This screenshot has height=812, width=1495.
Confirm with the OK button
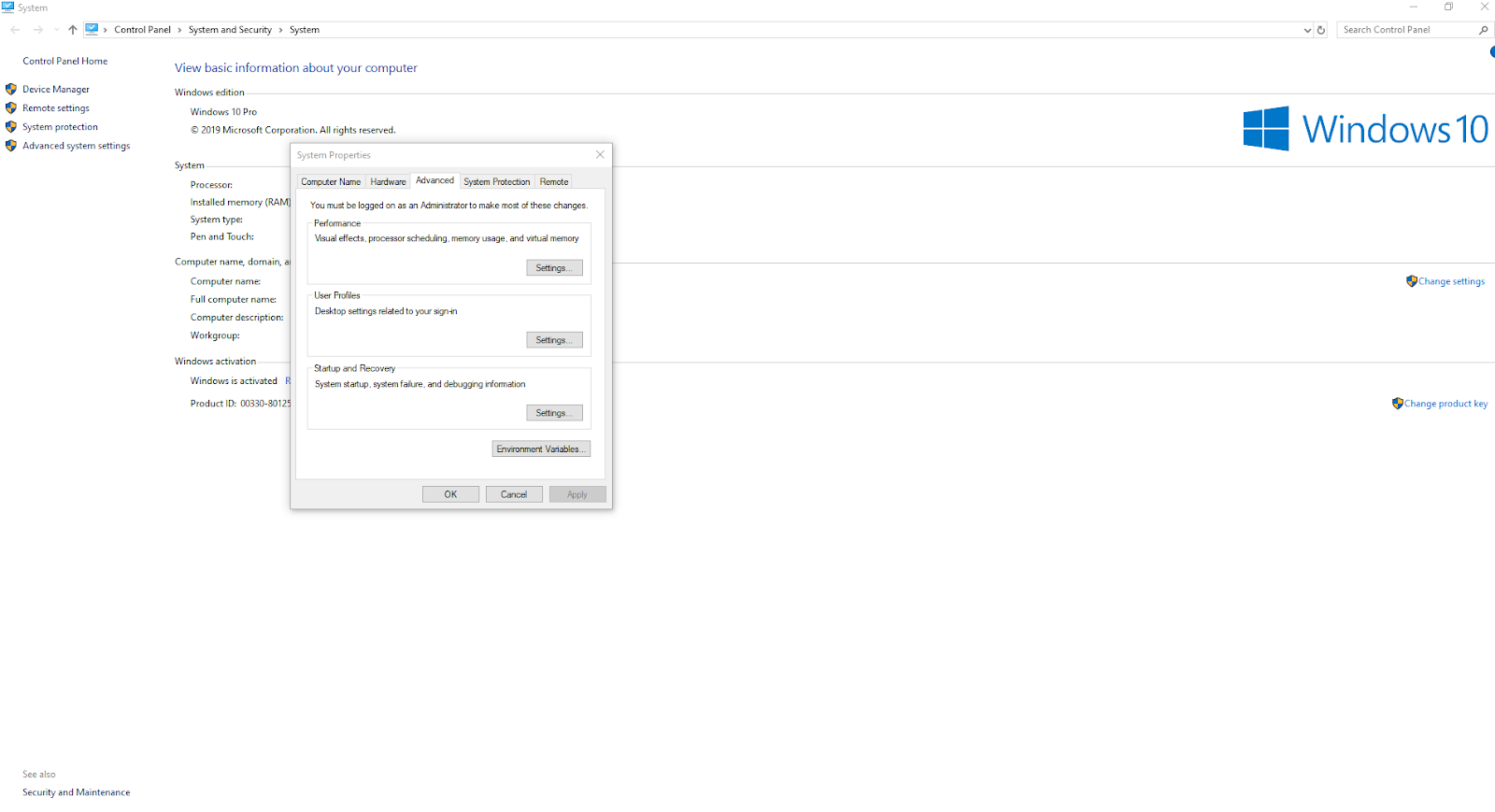450,494
